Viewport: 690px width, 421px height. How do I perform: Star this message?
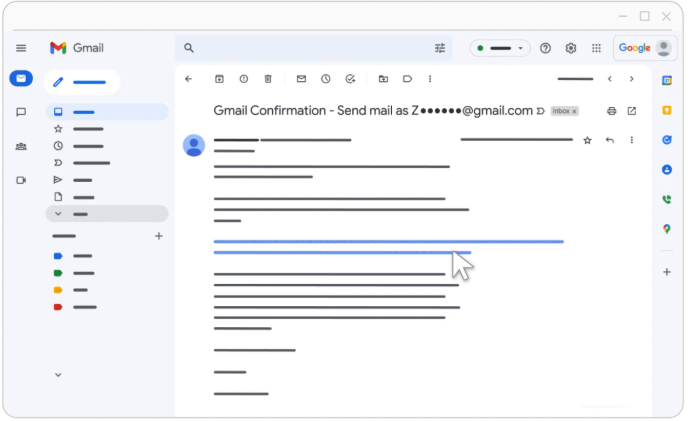[x=587, y=140]
